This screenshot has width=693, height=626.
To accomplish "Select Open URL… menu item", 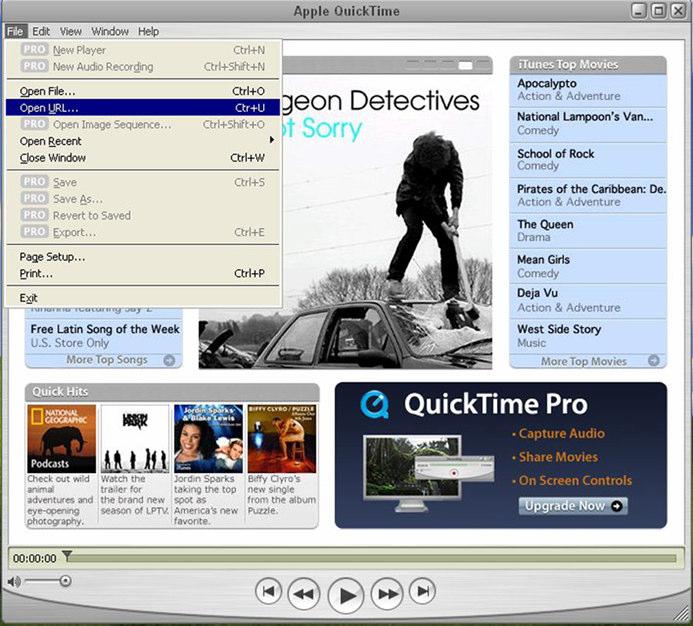I will (142, 108).
